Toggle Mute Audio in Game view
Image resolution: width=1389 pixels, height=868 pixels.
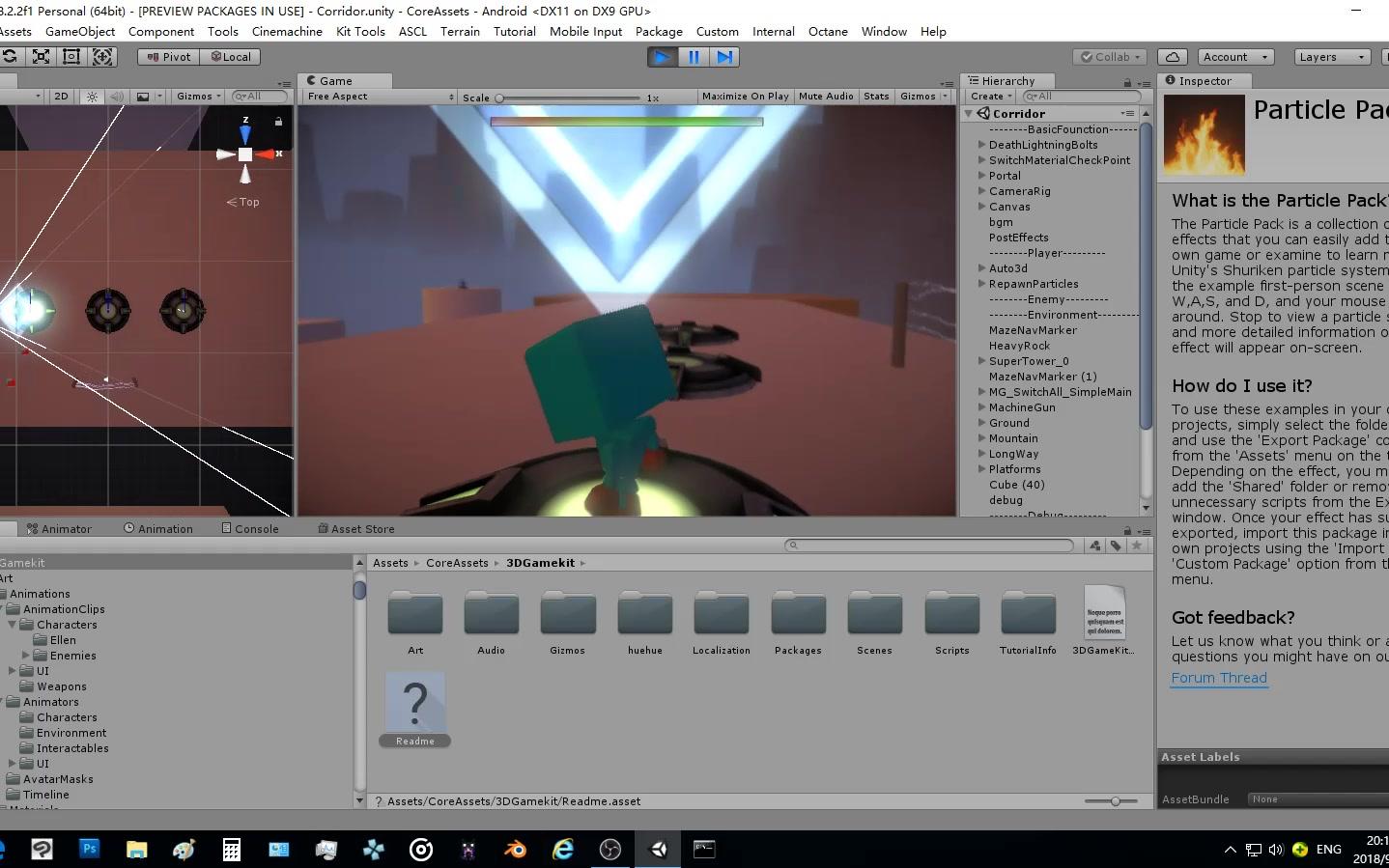pyautogui.click(x=826, y=97)
